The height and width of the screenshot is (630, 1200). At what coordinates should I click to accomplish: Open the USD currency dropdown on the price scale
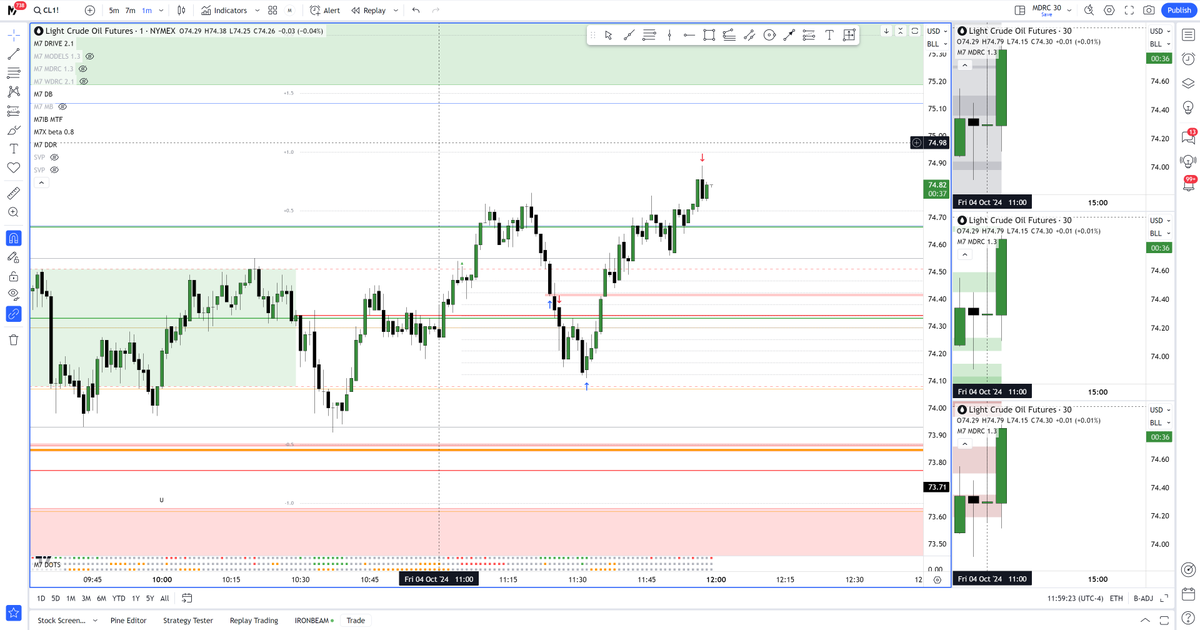pyautogui.click(x=936, y=31)
